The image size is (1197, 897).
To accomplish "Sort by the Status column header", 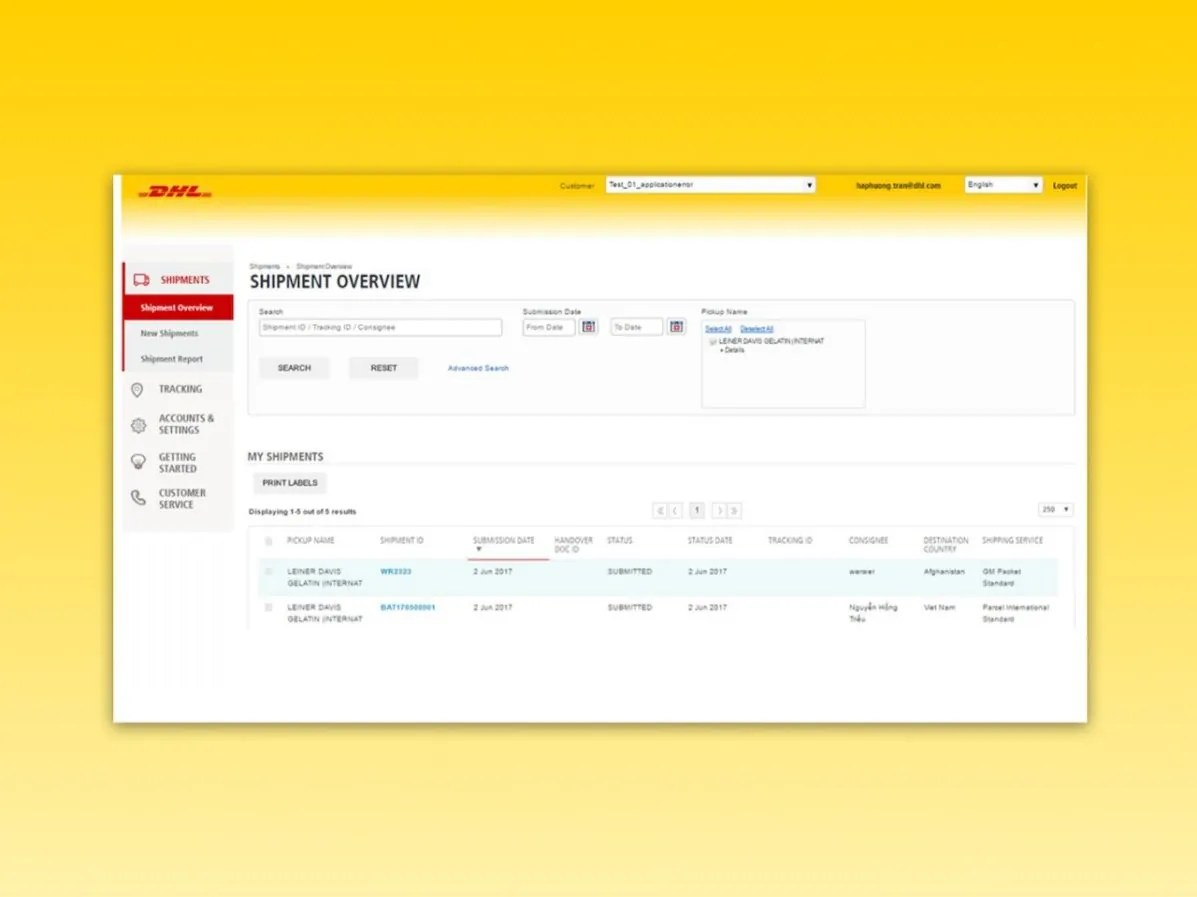I will (620, 540).
